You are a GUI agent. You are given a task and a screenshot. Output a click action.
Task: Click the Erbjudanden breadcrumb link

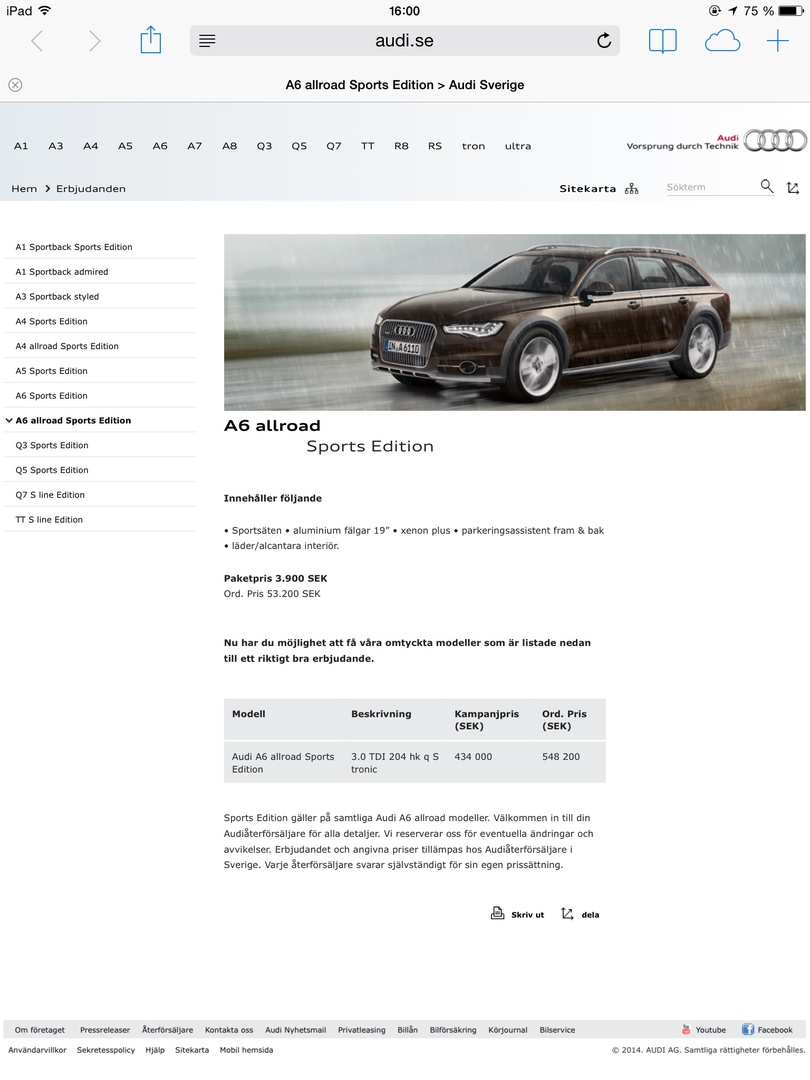click(91, 189)
